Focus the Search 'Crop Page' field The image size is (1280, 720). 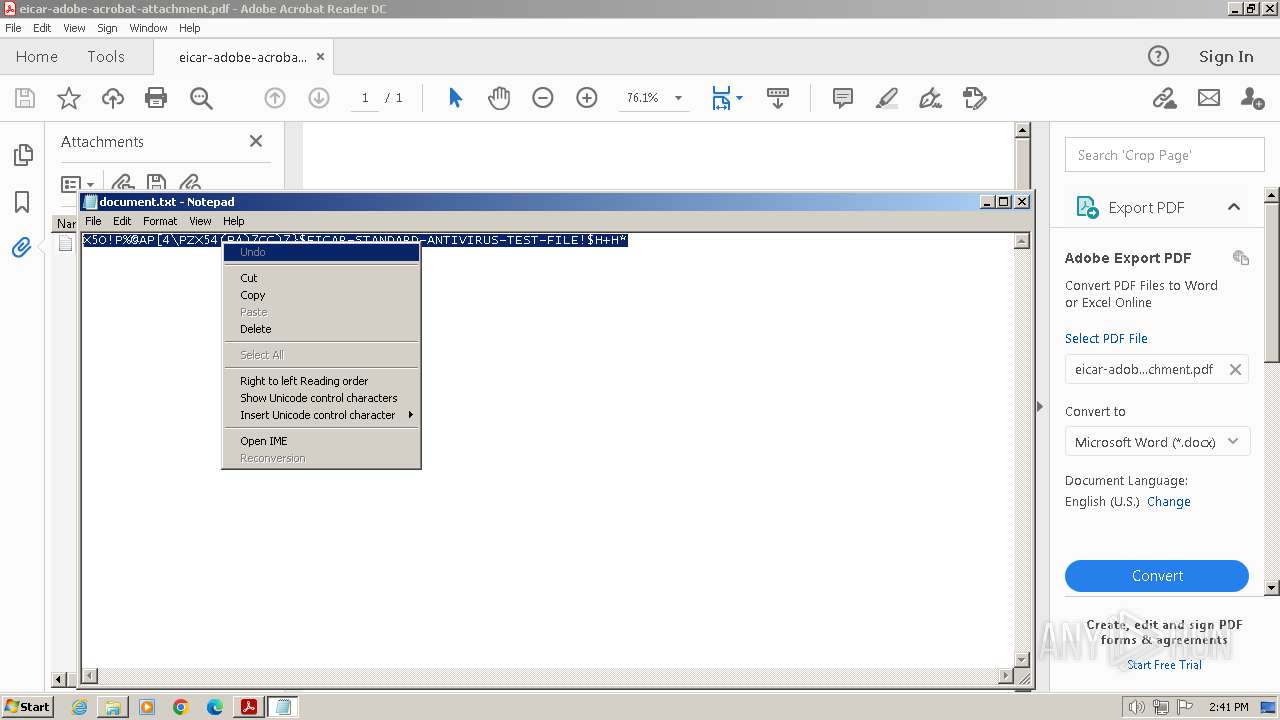tap(1165, 155)
